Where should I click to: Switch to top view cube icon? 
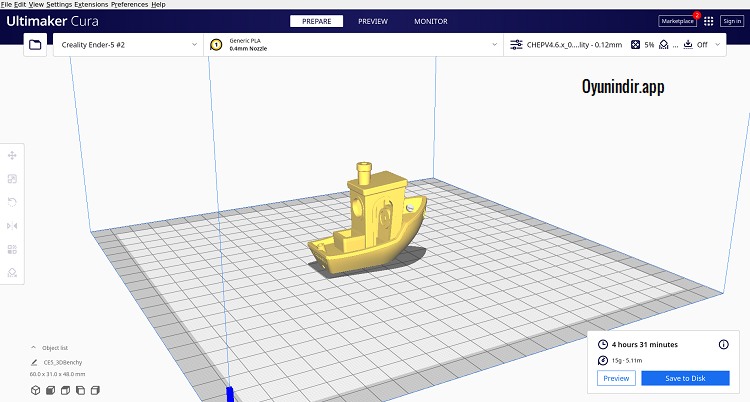pos(66,390)
